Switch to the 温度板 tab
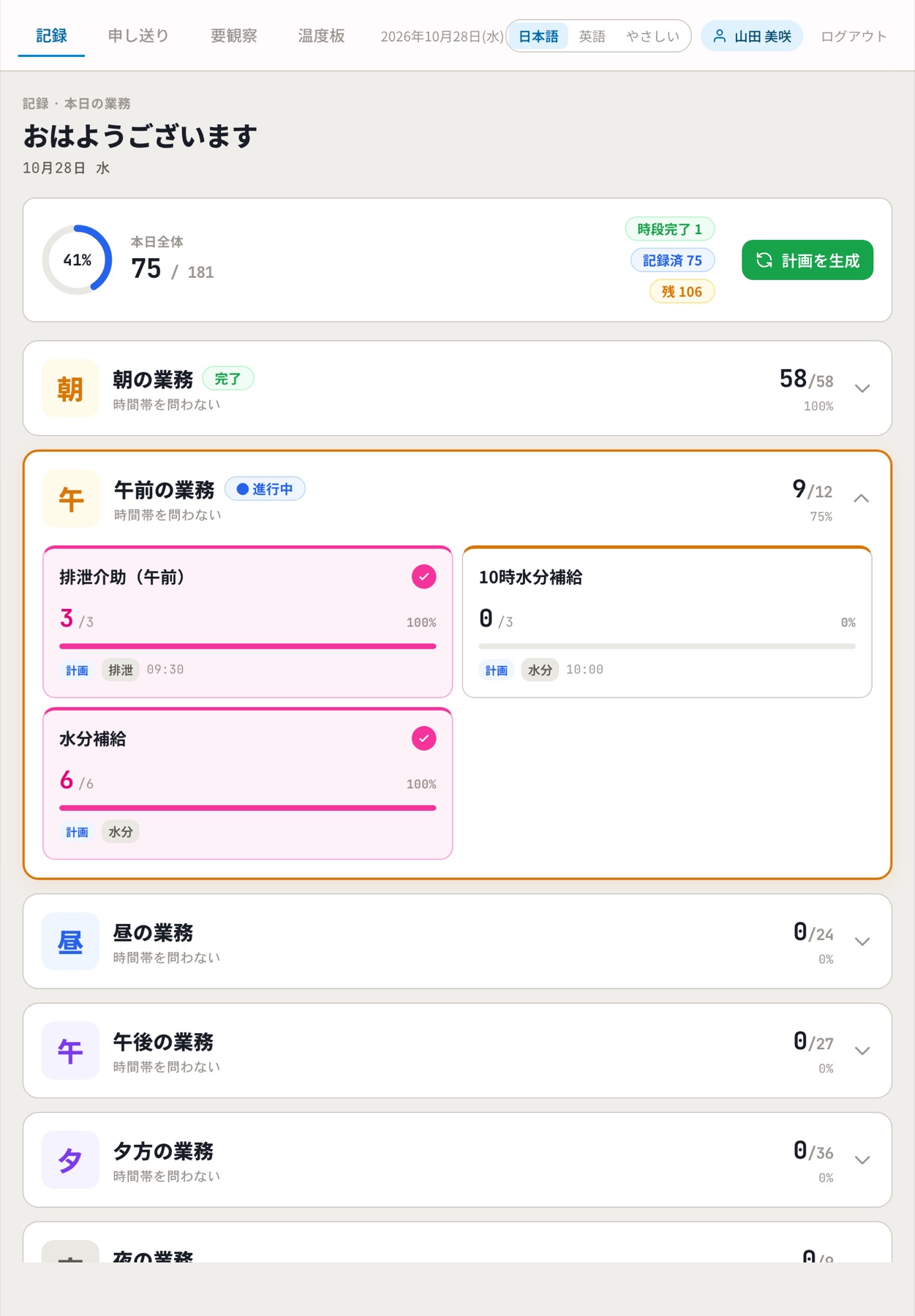 coord(321,36)
